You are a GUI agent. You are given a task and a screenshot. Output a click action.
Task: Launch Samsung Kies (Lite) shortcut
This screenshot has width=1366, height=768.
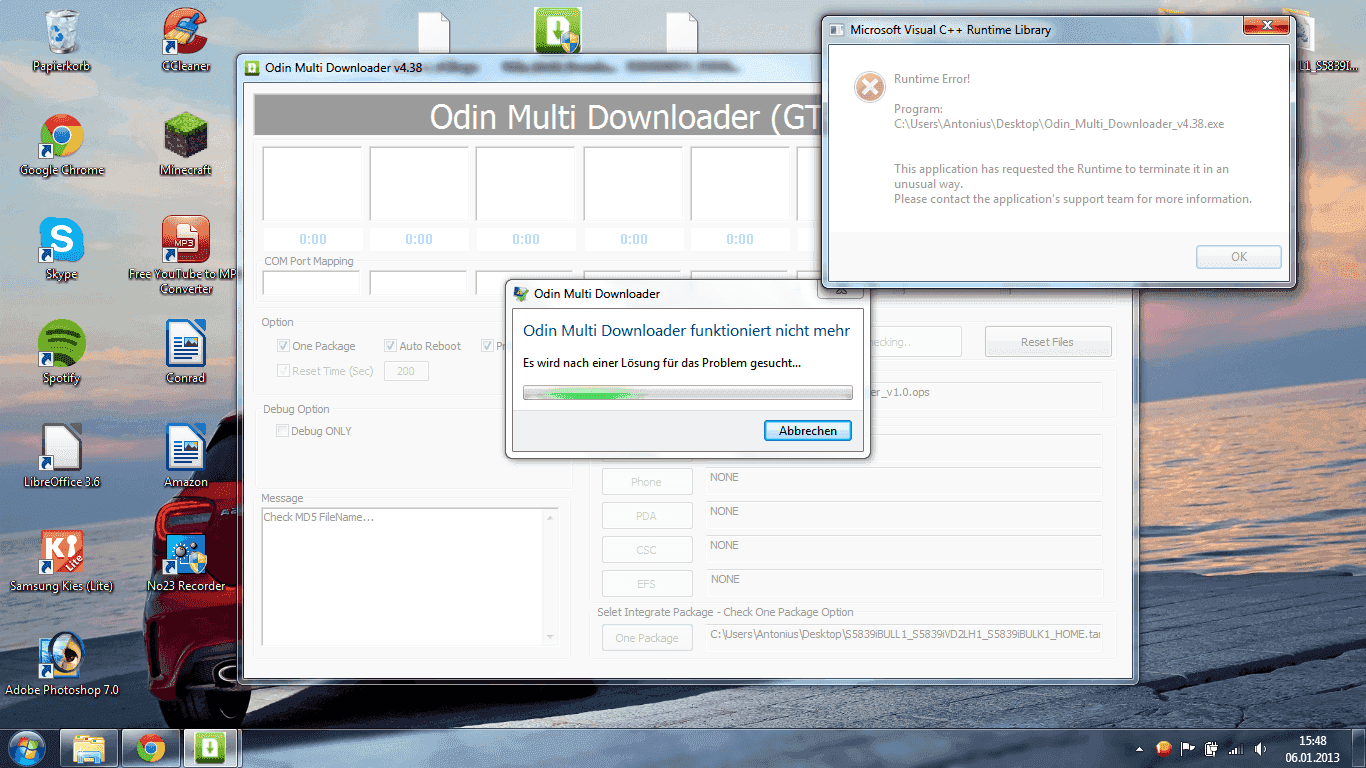pyautogui.click(x=62, y=561)
